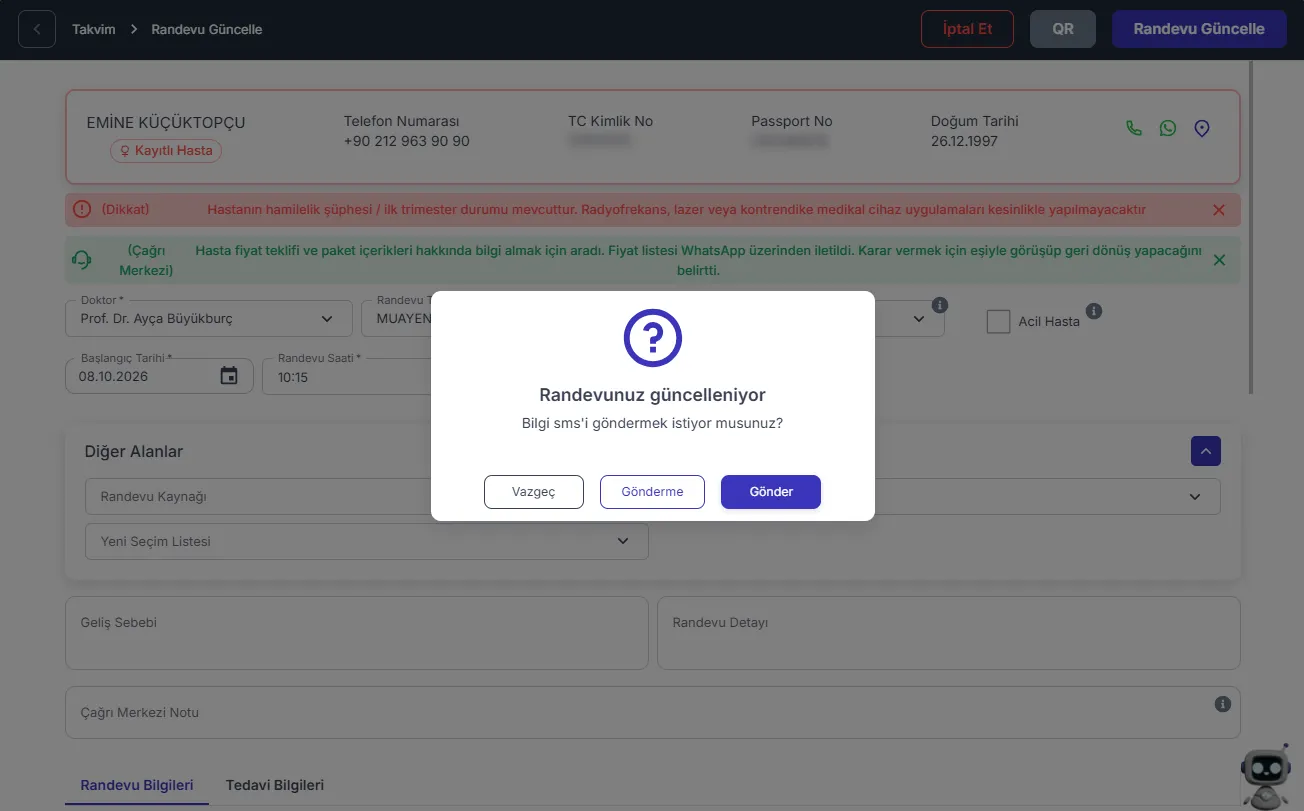The width and height of the screenshot is (1304, 811).
Task: Click the back arrow button
Action: [37, 29]
